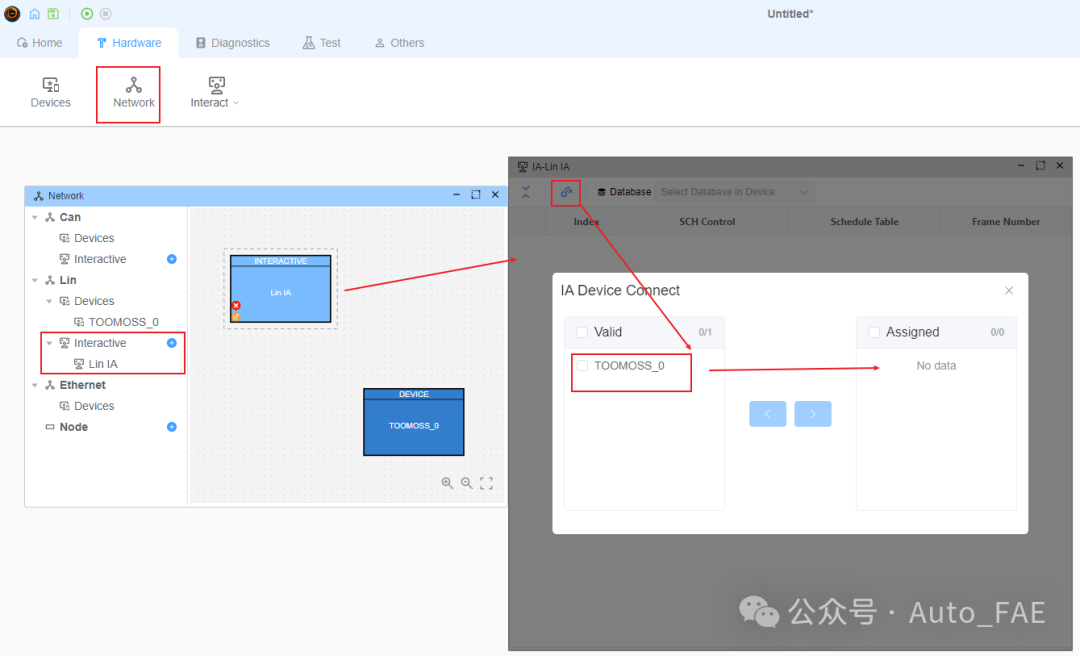Viewport: 1080px width, 656px height.
Task: Close the Network panel
Action: pos(495,195)
